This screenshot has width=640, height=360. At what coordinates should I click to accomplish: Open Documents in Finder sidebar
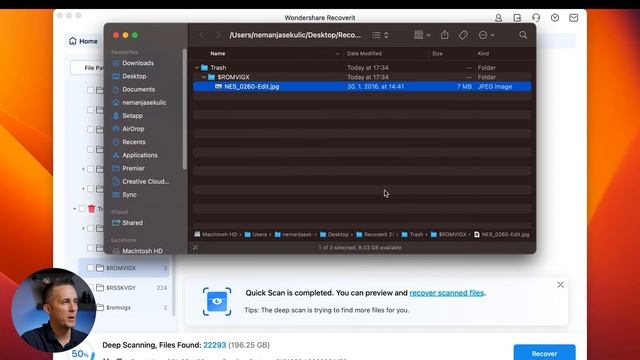pyautogui.click(x=134, y=89)
